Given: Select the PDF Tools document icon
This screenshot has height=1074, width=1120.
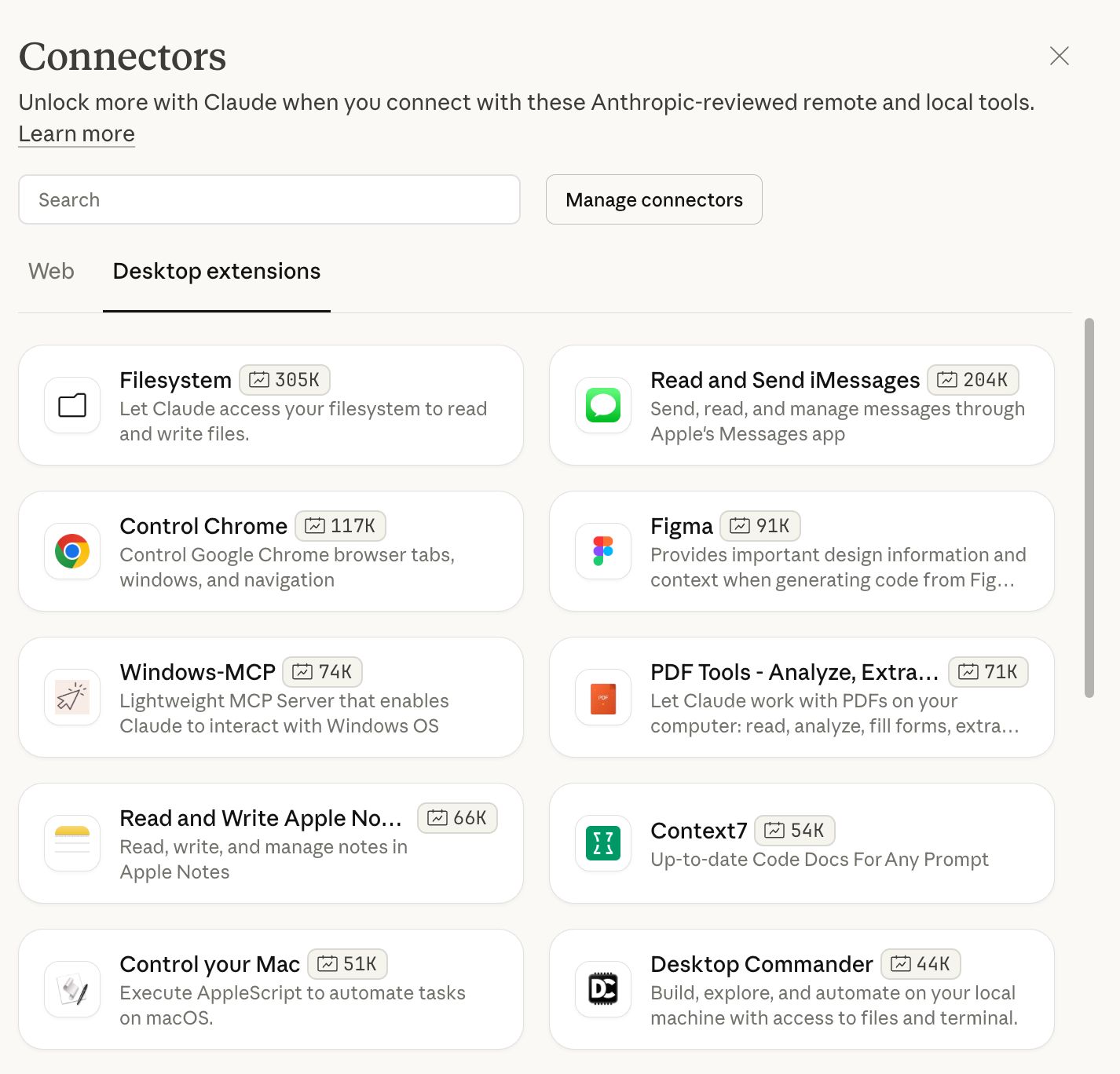Looking at the screenshot, I should point(602,698).
